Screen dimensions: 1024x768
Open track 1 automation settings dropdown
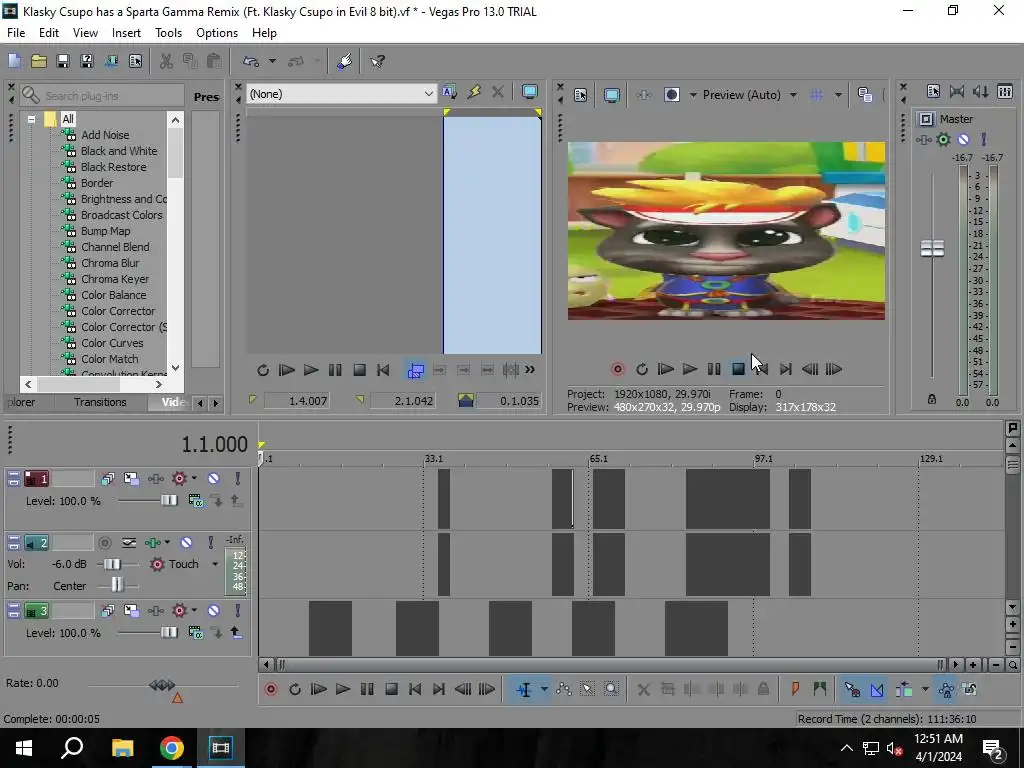point(194,479)
